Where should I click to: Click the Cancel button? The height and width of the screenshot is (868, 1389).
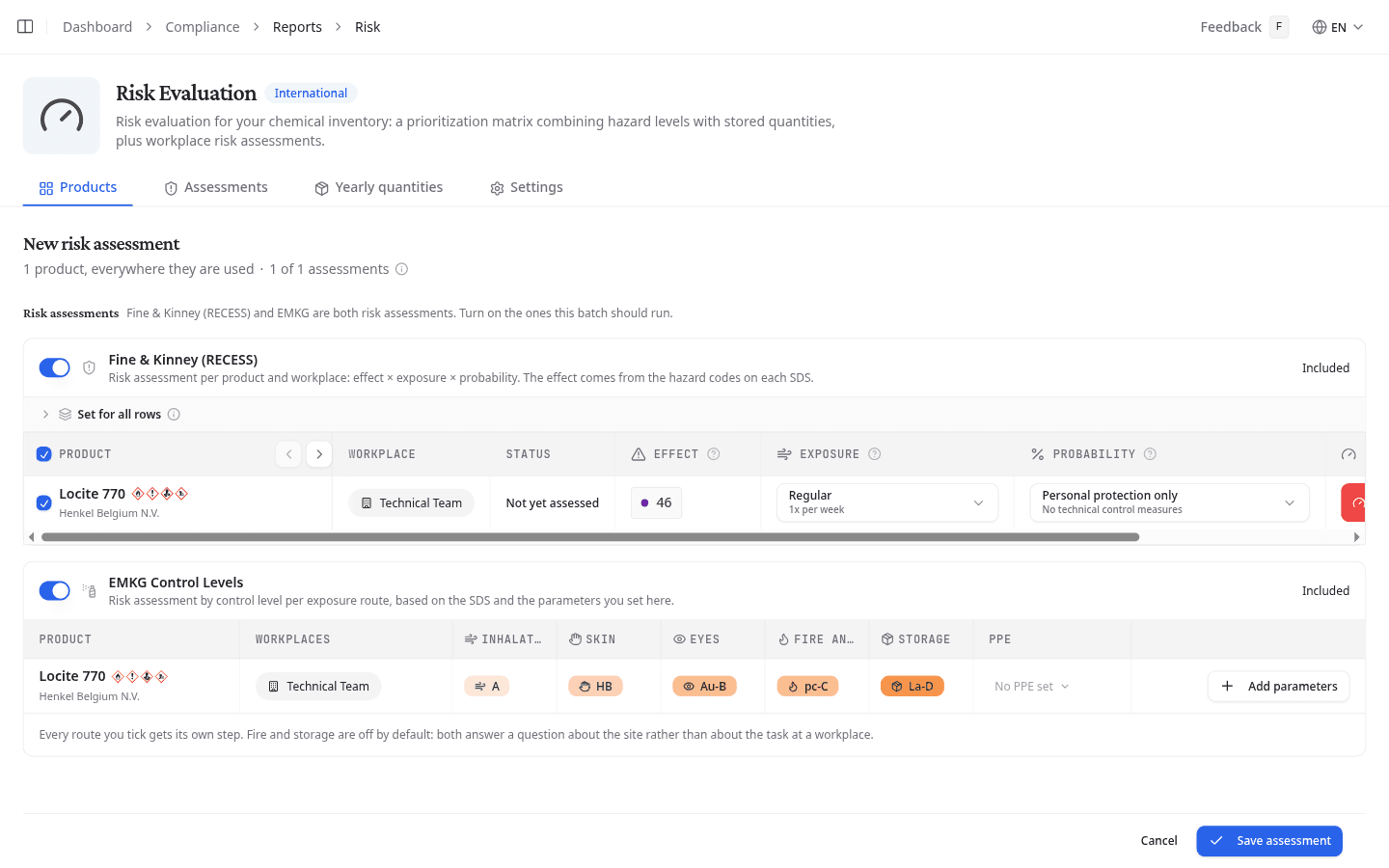coord(1158,841)
